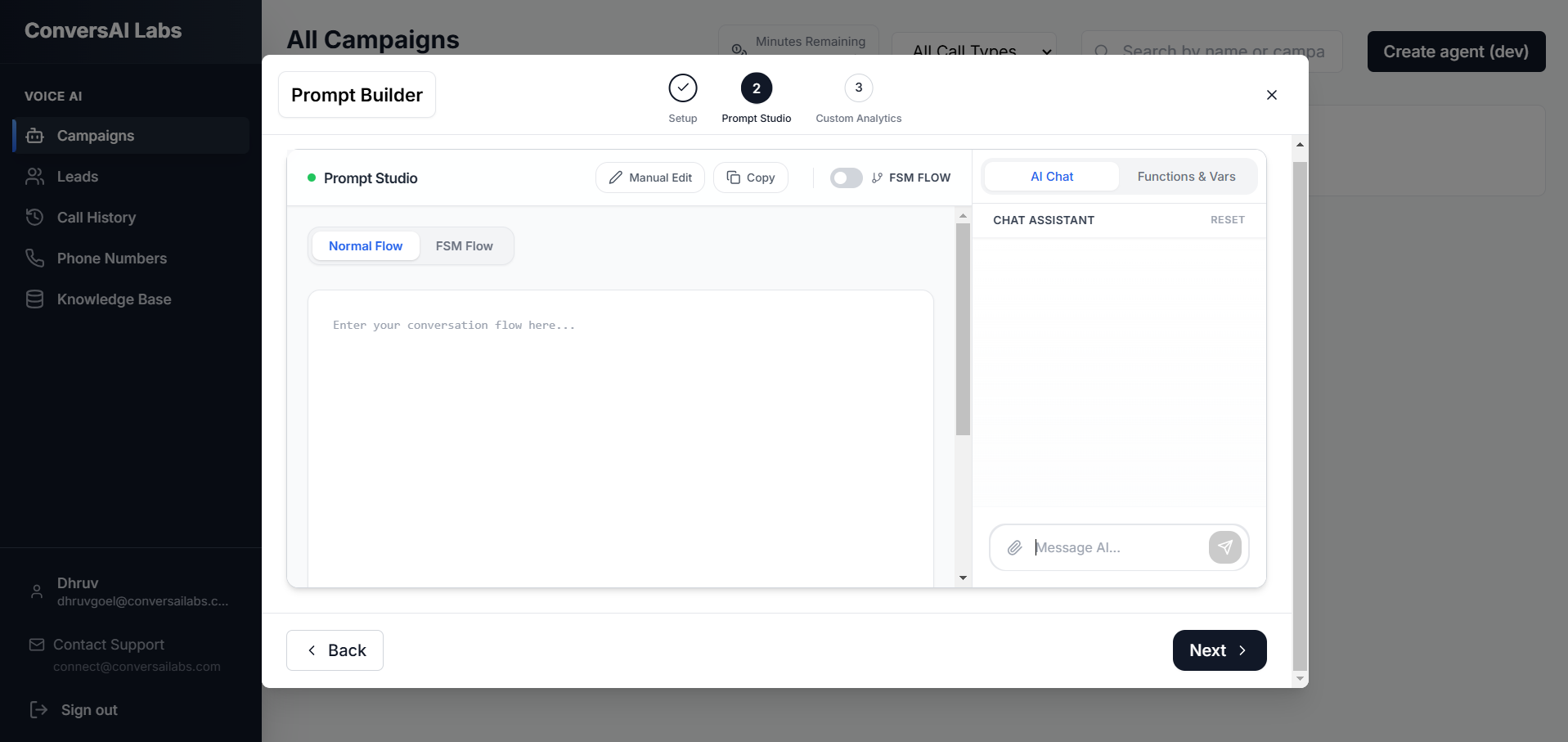This screenshot has width=1568, height=742.
Task: Send the AI chat message
Action: coord(1225,547)
